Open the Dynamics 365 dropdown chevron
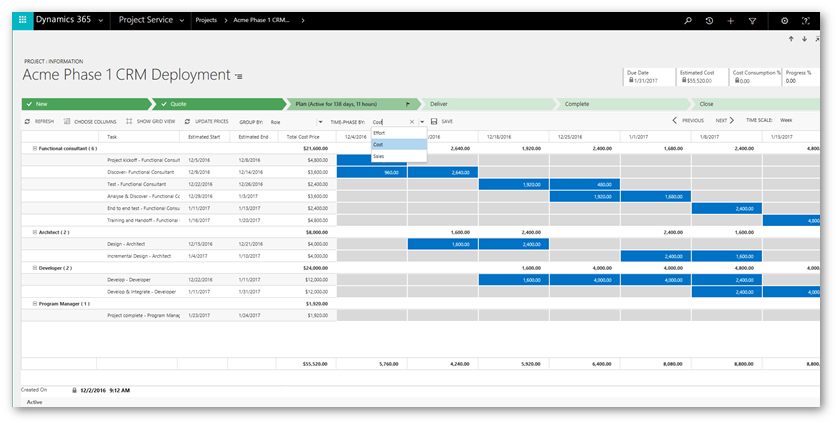Viewport: 838px width, 425px height. pyautogui.click(x=100, y=21)
